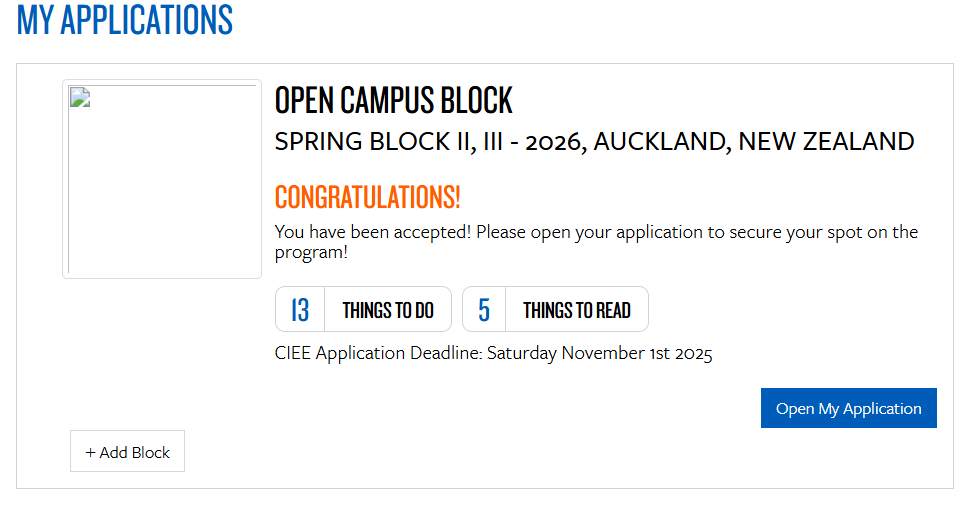Click the Open Campus Block title

click(393, 101)
